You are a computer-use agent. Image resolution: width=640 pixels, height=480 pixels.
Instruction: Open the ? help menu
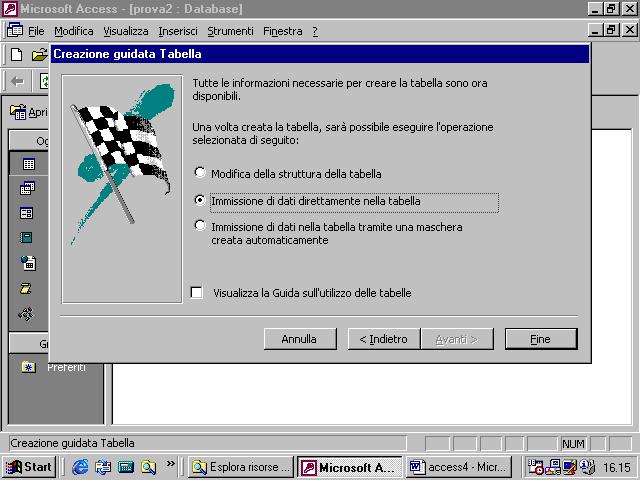tap(315, 31)
